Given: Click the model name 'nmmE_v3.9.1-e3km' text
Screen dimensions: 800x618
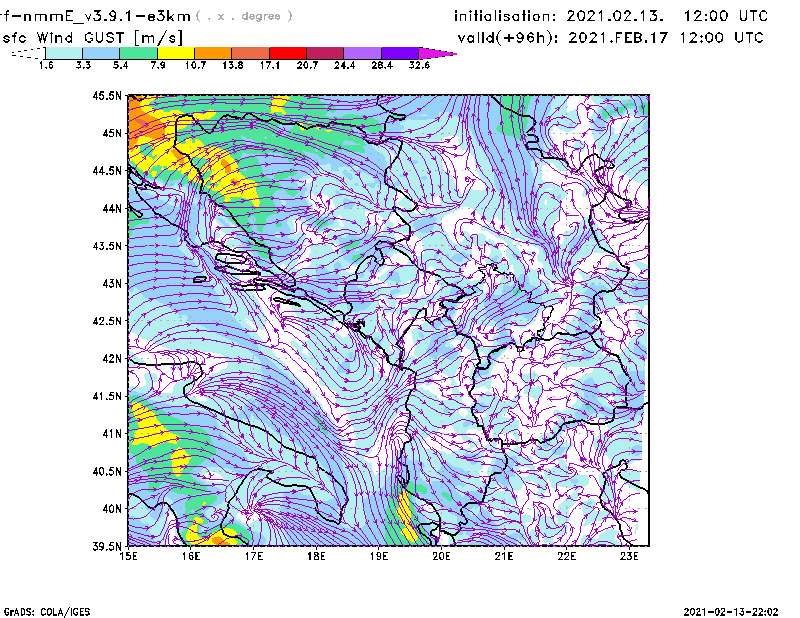Looking at the screenshot, I should coord(106,16).
